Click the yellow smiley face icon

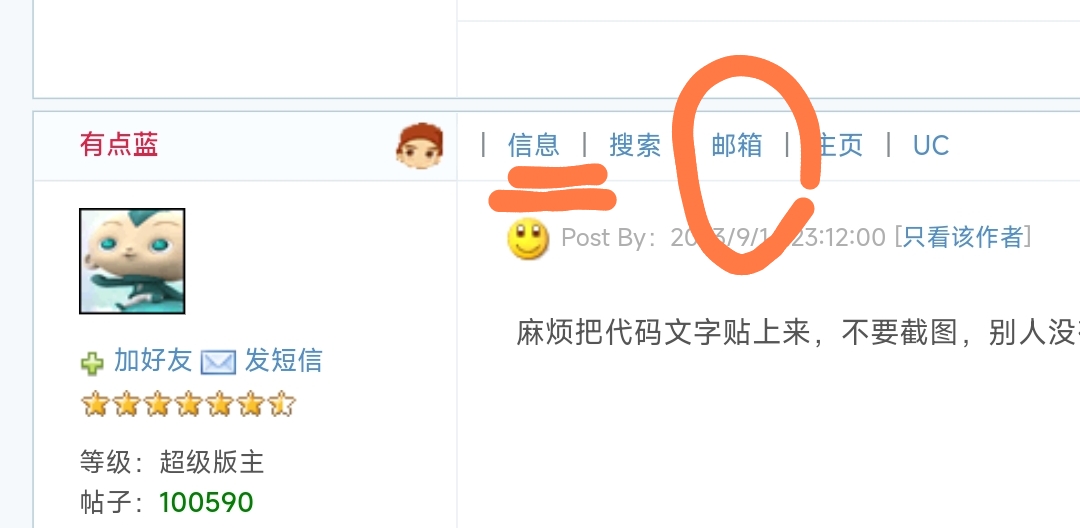point(528,239)
